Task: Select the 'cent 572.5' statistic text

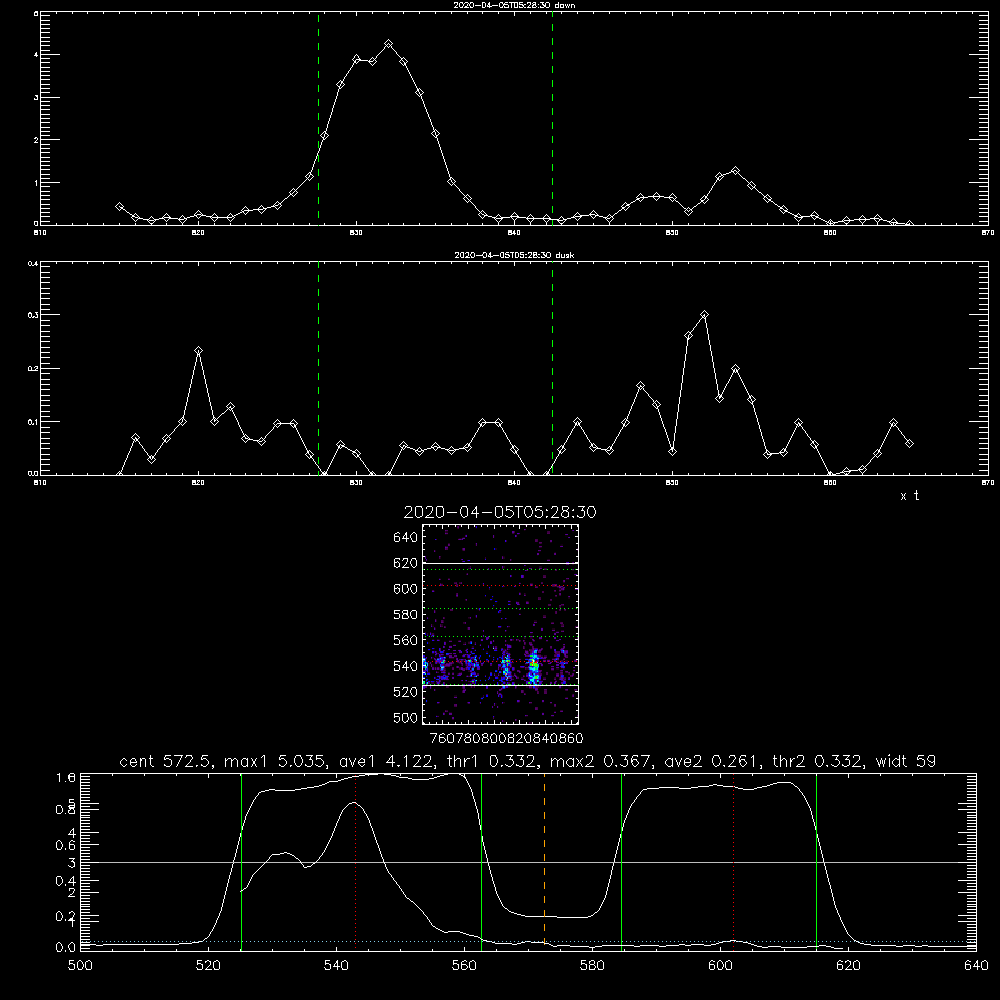Action: (168, 761)
